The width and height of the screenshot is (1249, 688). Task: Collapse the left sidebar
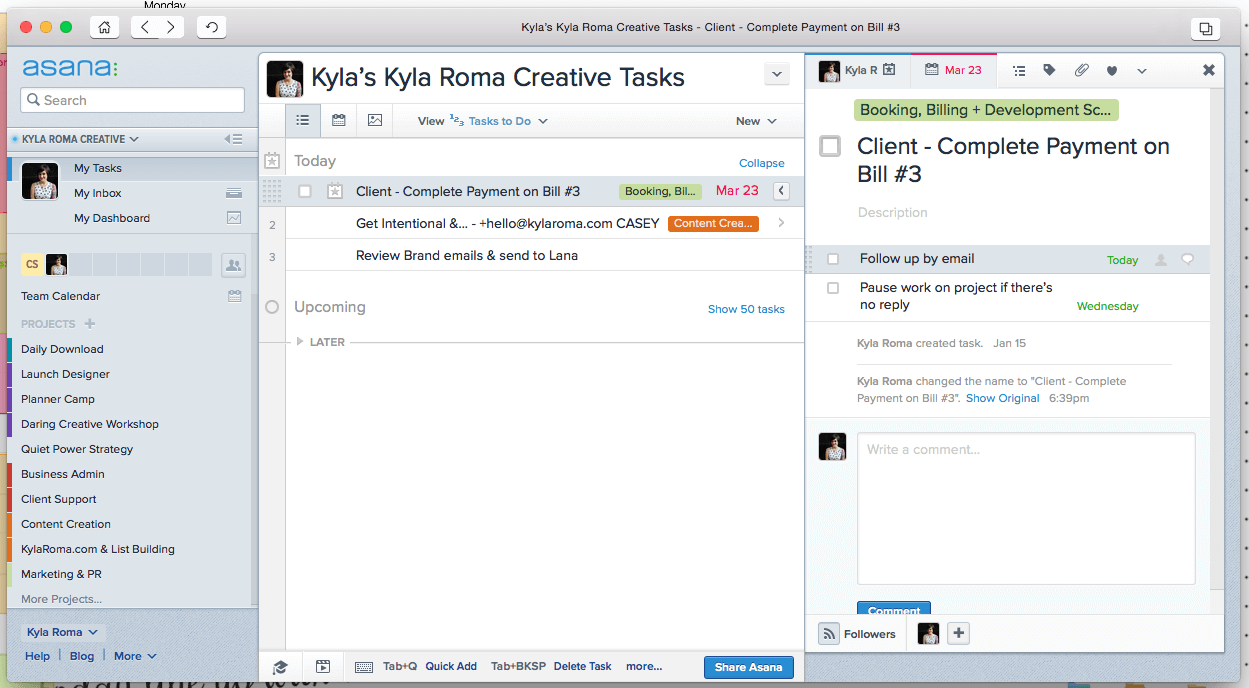(x=233, y=139)
